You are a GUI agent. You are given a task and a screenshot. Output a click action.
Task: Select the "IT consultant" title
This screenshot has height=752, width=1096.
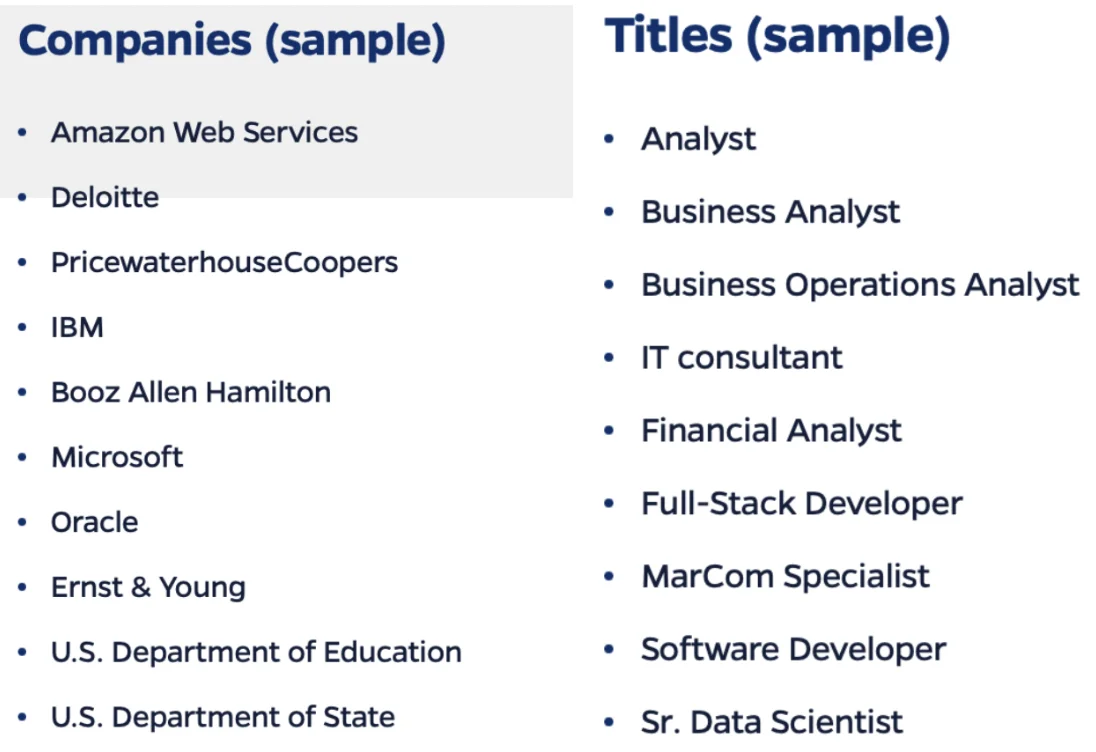pyautogui.click(x=742, y=358)
